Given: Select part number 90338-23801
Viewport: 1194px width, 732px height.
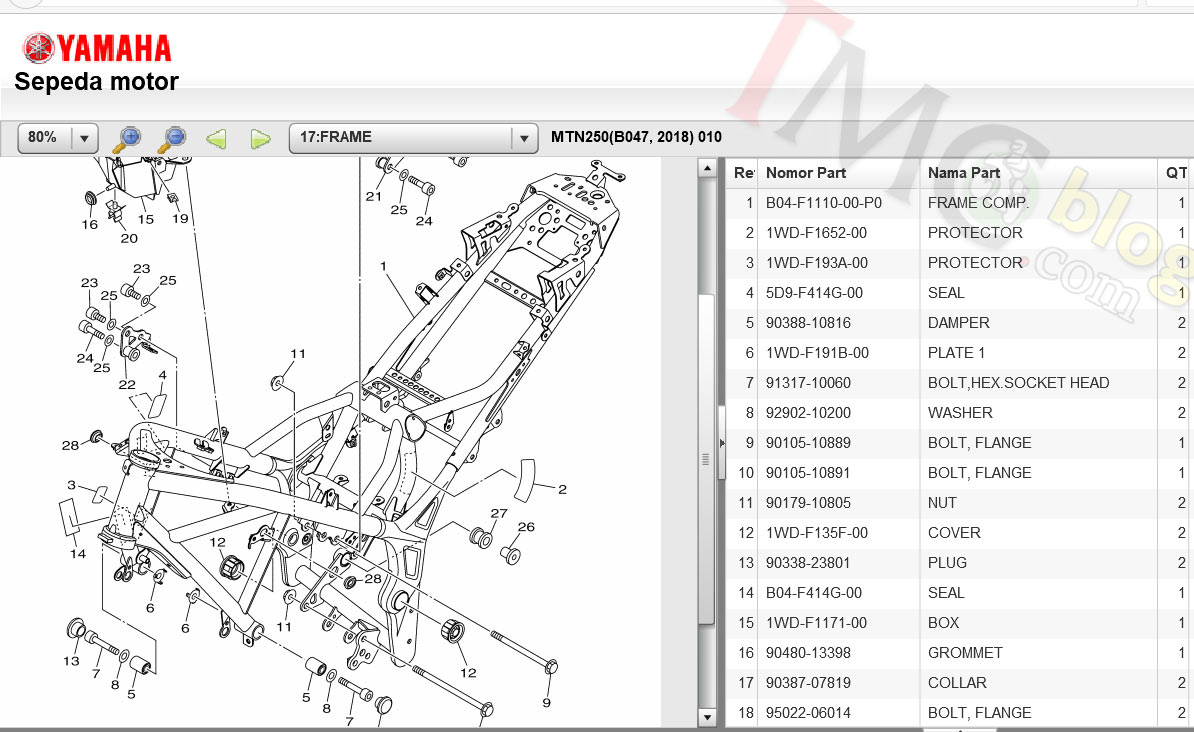Looking at the screenshot, I should 808,563.
